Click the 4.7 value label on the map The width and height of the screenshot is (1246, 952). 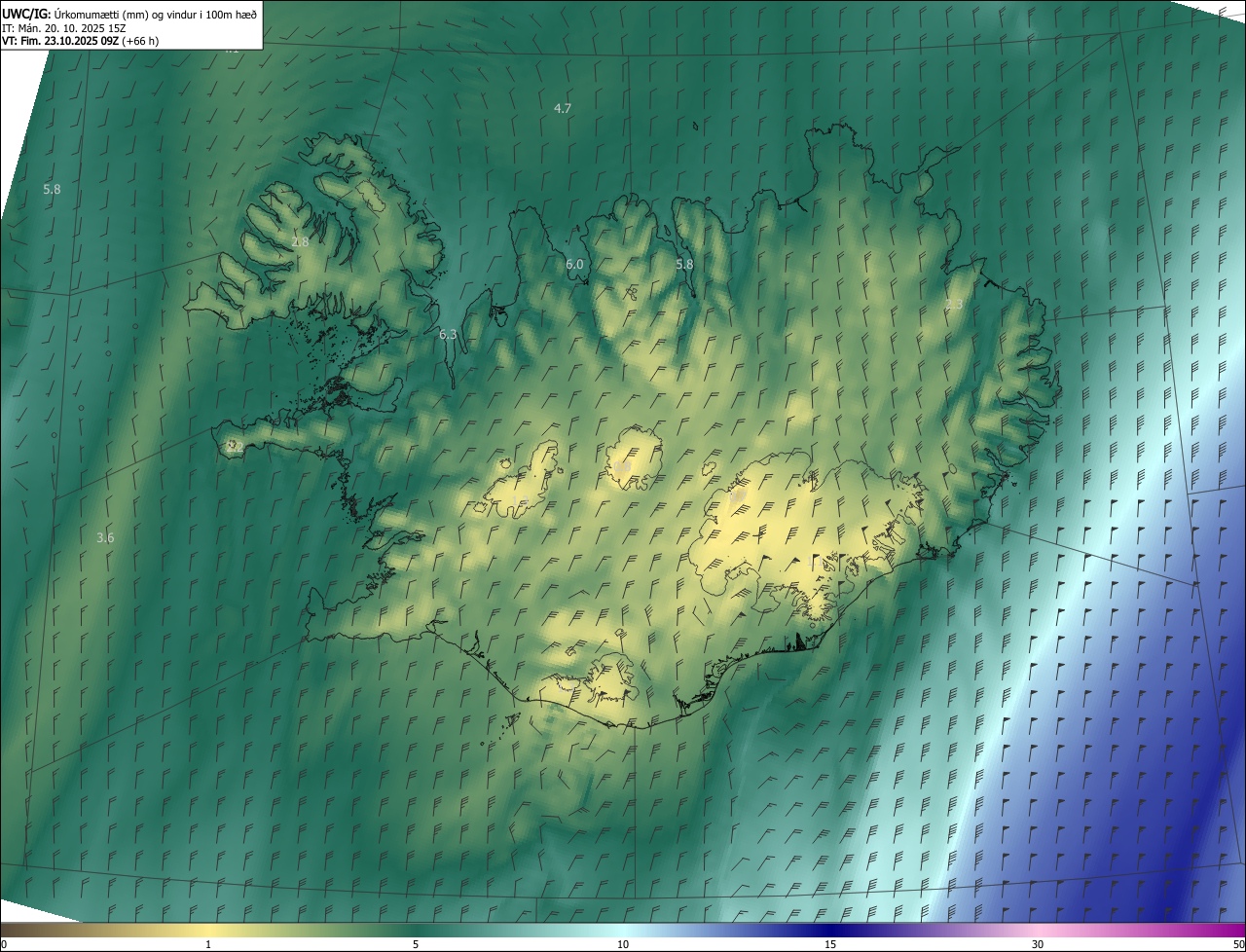[x=563, y=108]
